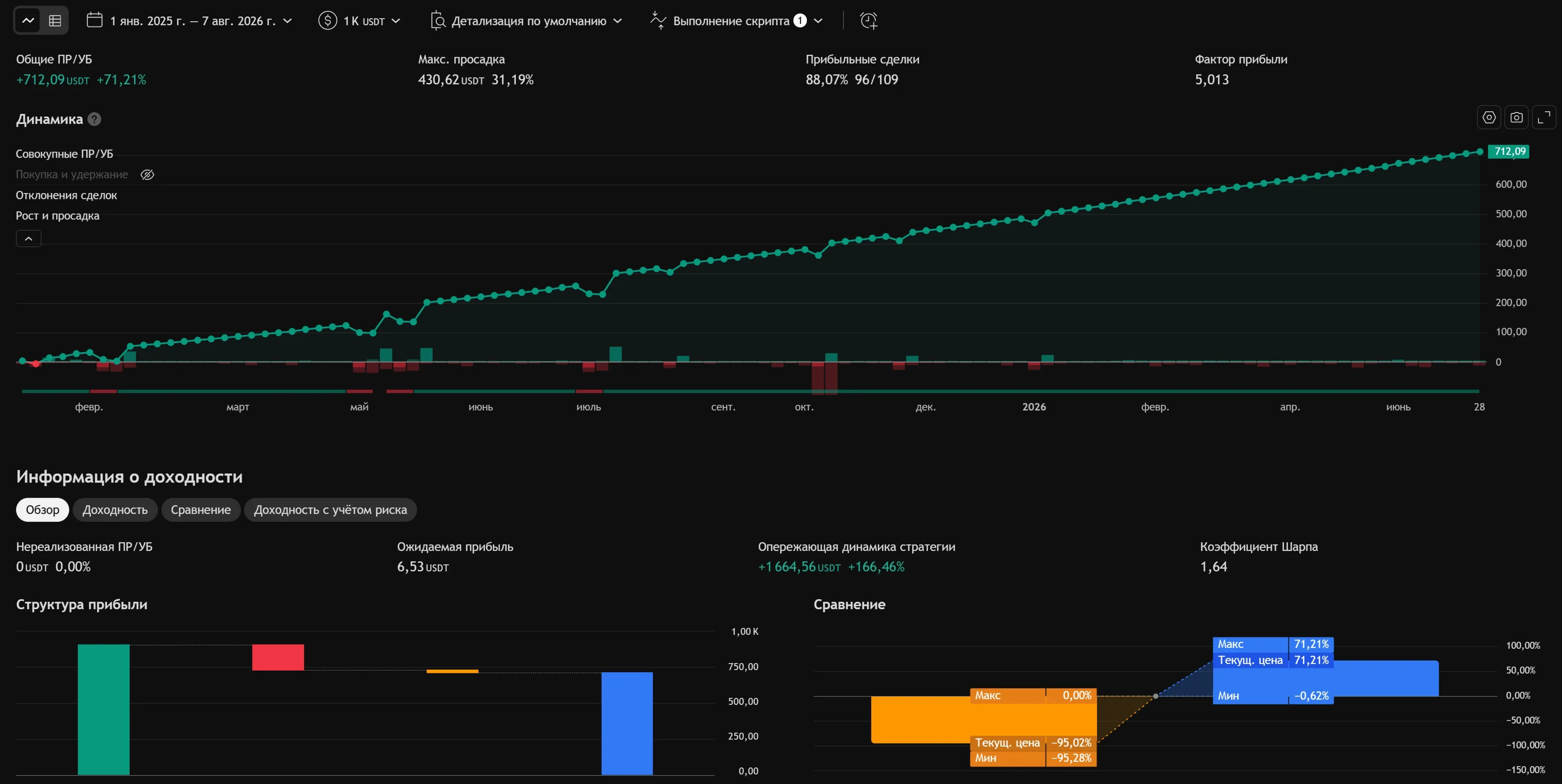Viewport: 1562px width, 784px height.
Task: Click the red starting point on equity curve
Action: 36,364
